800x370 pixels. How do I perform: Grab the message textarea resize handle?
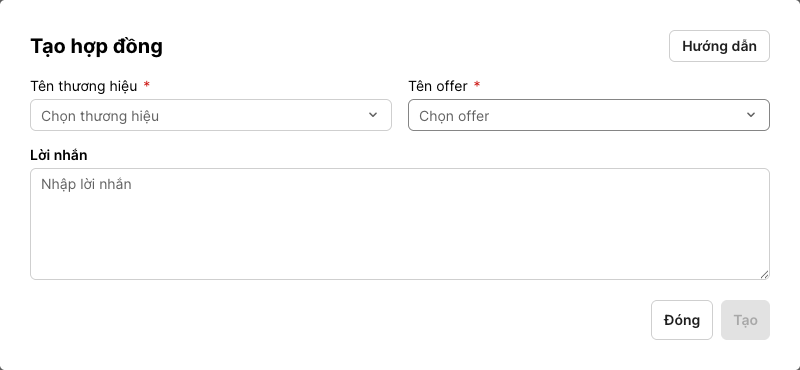pyautogui.click(x=764, y=275)
